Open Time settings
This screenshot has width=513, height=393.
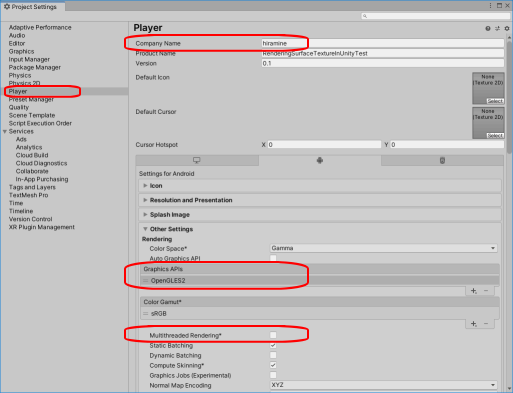16,203
